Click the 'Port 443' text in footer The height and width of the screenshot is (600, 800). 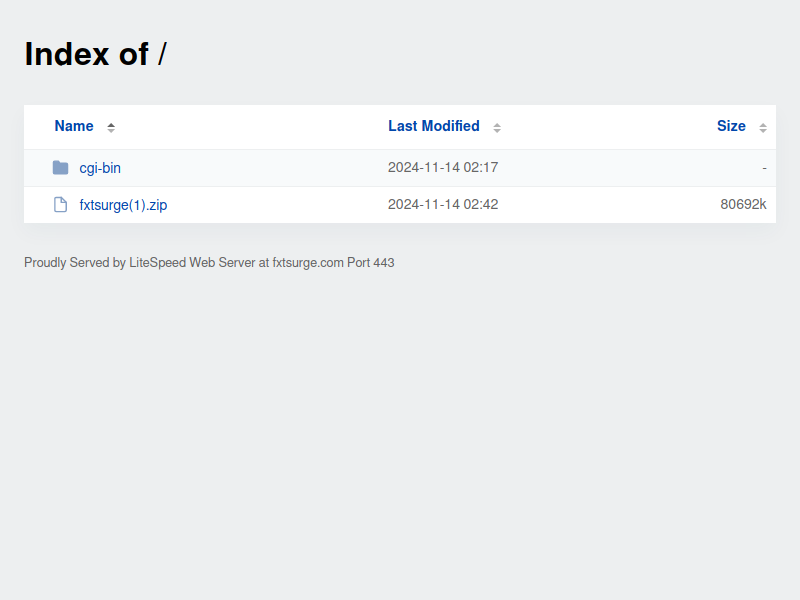point(371,263)
